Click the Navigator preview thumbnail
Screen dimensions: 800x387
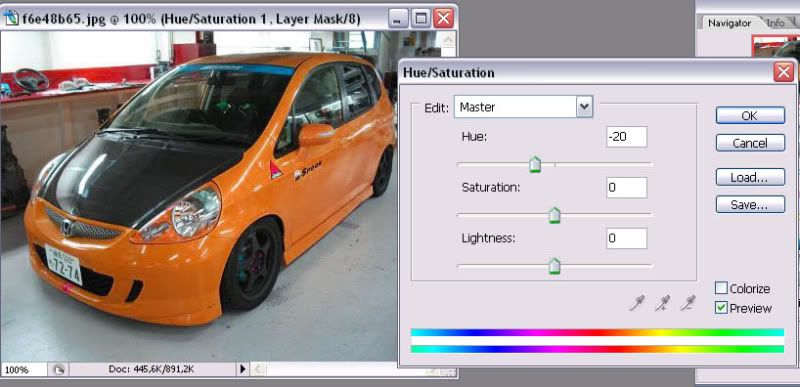coord(776,46)
